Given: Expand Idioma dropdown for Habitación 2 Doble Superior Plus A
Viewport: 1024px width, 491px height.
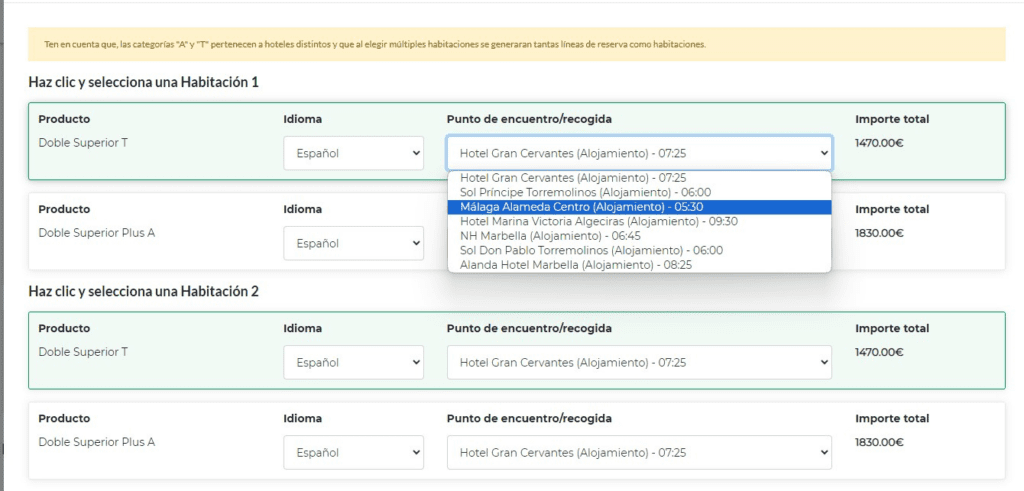Looking at the screenshot, I should (x=353, y=452).
